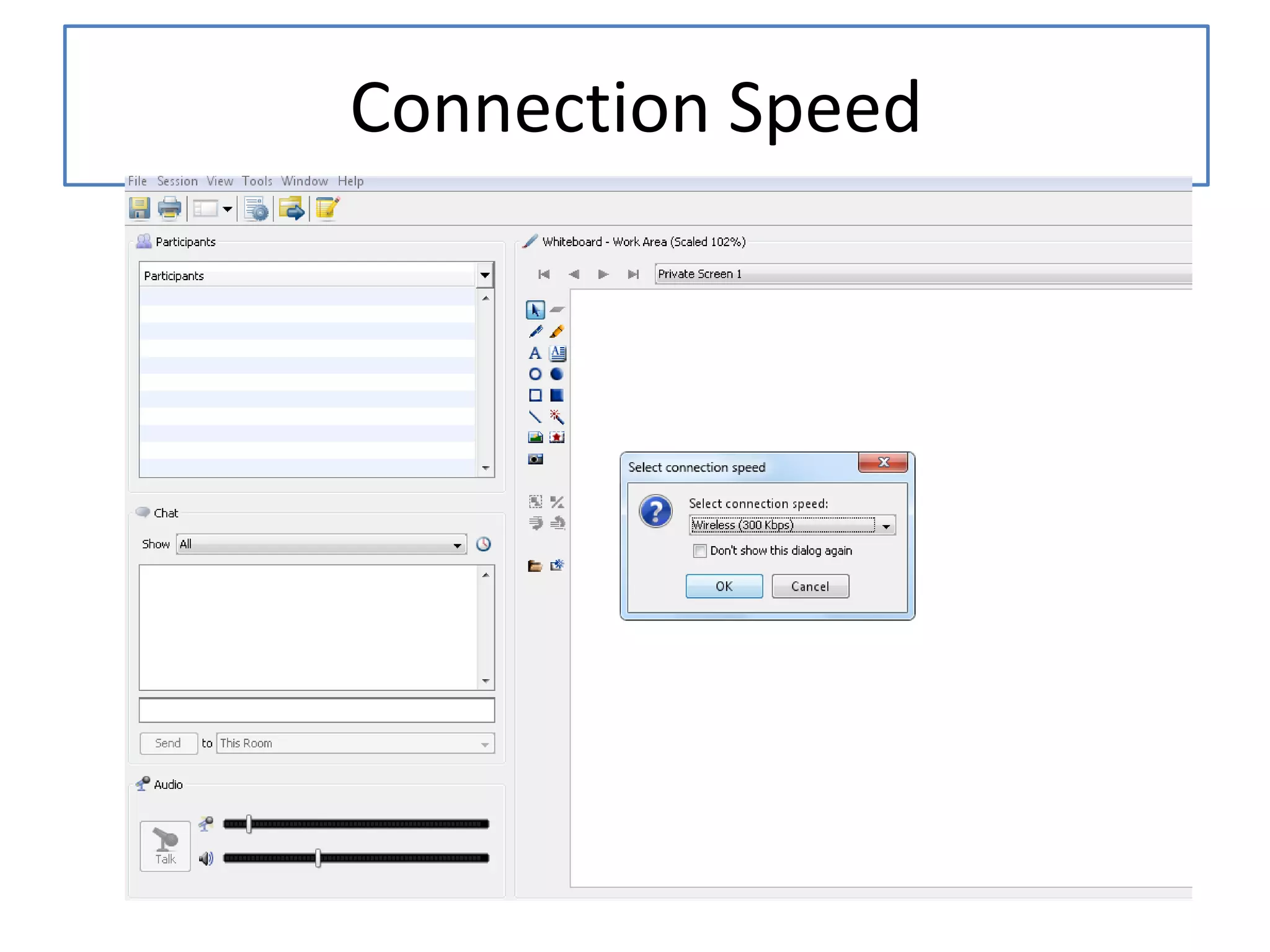Click the insert image file tool

coord(535,438)
